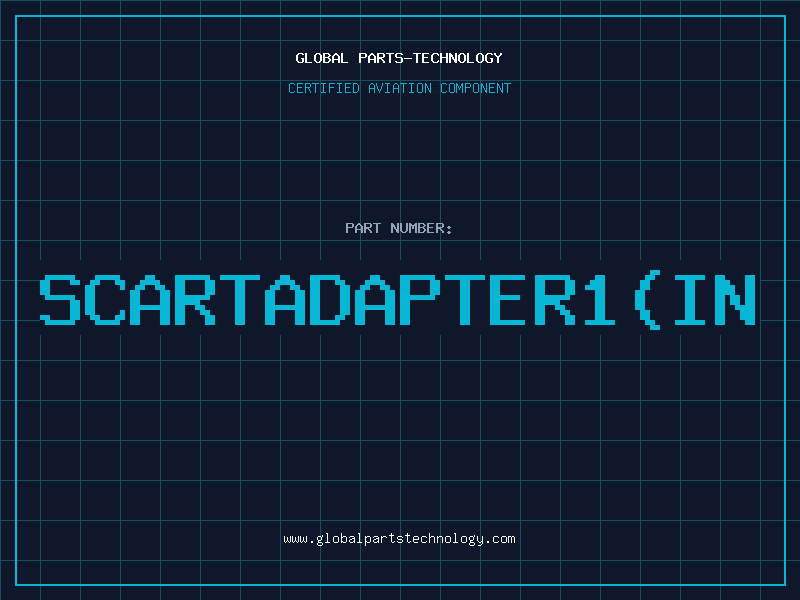Screen dimensions: 800x600
Task: Click the SCARTADAPTER1(IN part number text
Action: click(398, 300)
